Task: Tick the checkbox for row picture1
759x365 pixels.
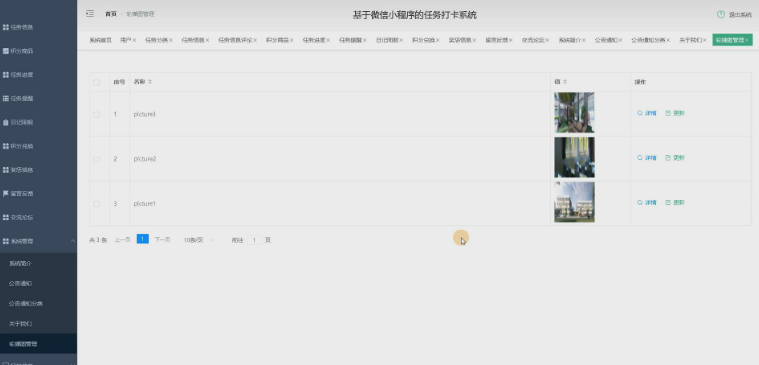Action: (x=96, y=204)
